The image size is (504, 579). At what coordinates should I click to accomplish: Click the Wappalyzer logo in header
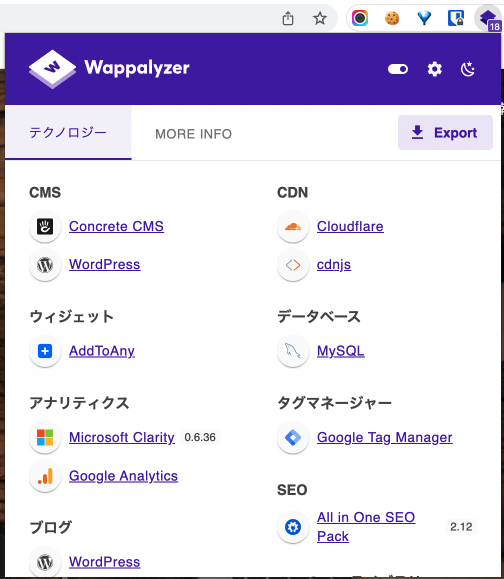109,69
